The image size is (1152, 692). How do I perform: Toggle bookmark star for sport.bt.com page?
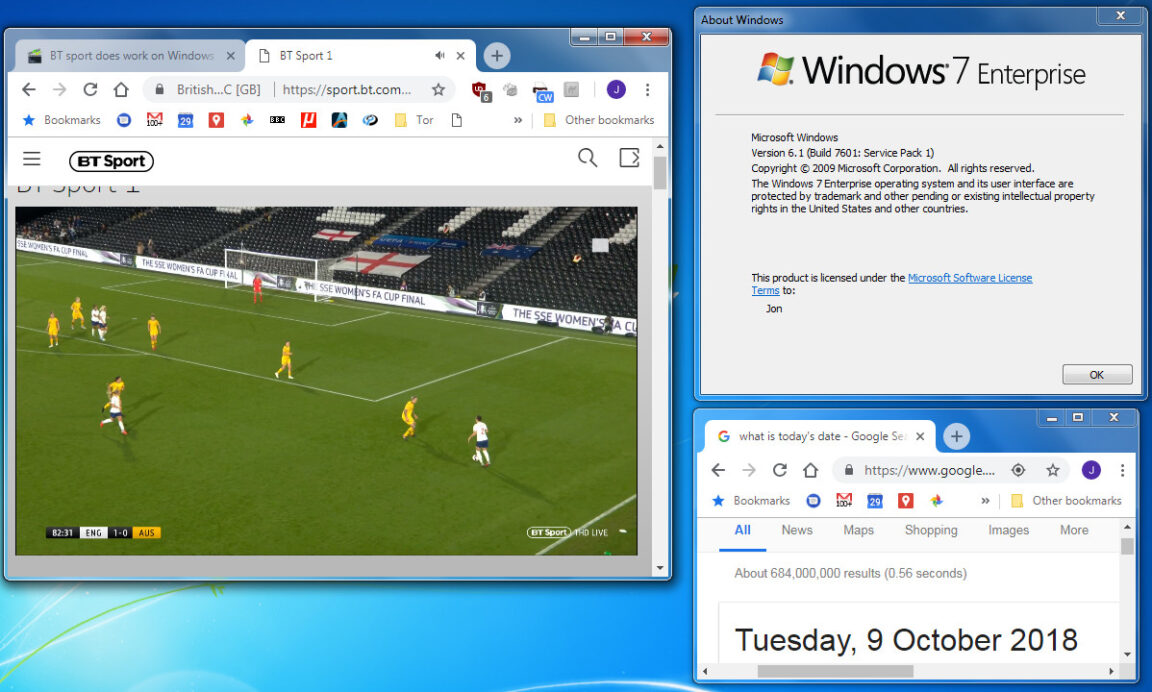click(x=438, y=90)
